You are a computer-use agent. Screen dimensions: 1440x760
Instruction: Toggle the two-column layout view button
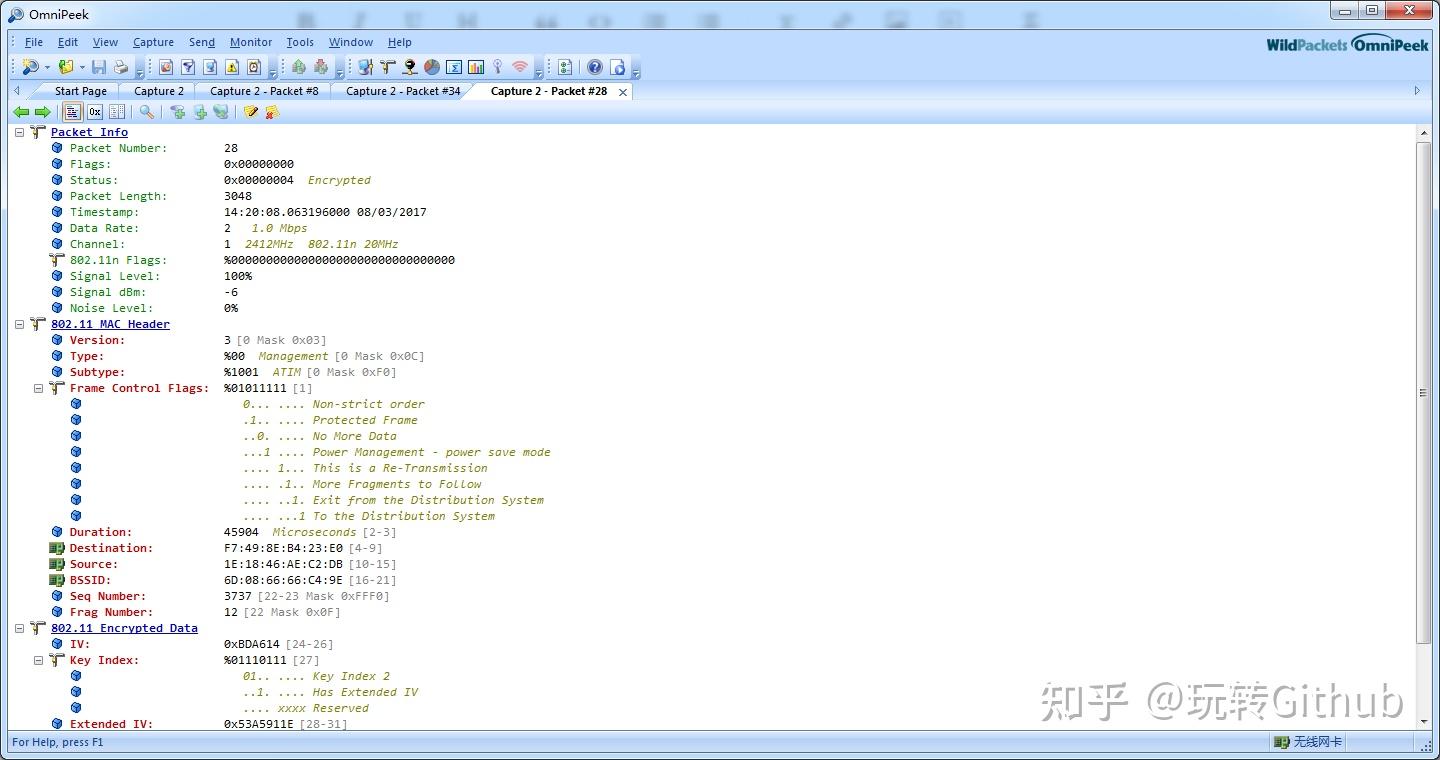(x=117, y=112)
